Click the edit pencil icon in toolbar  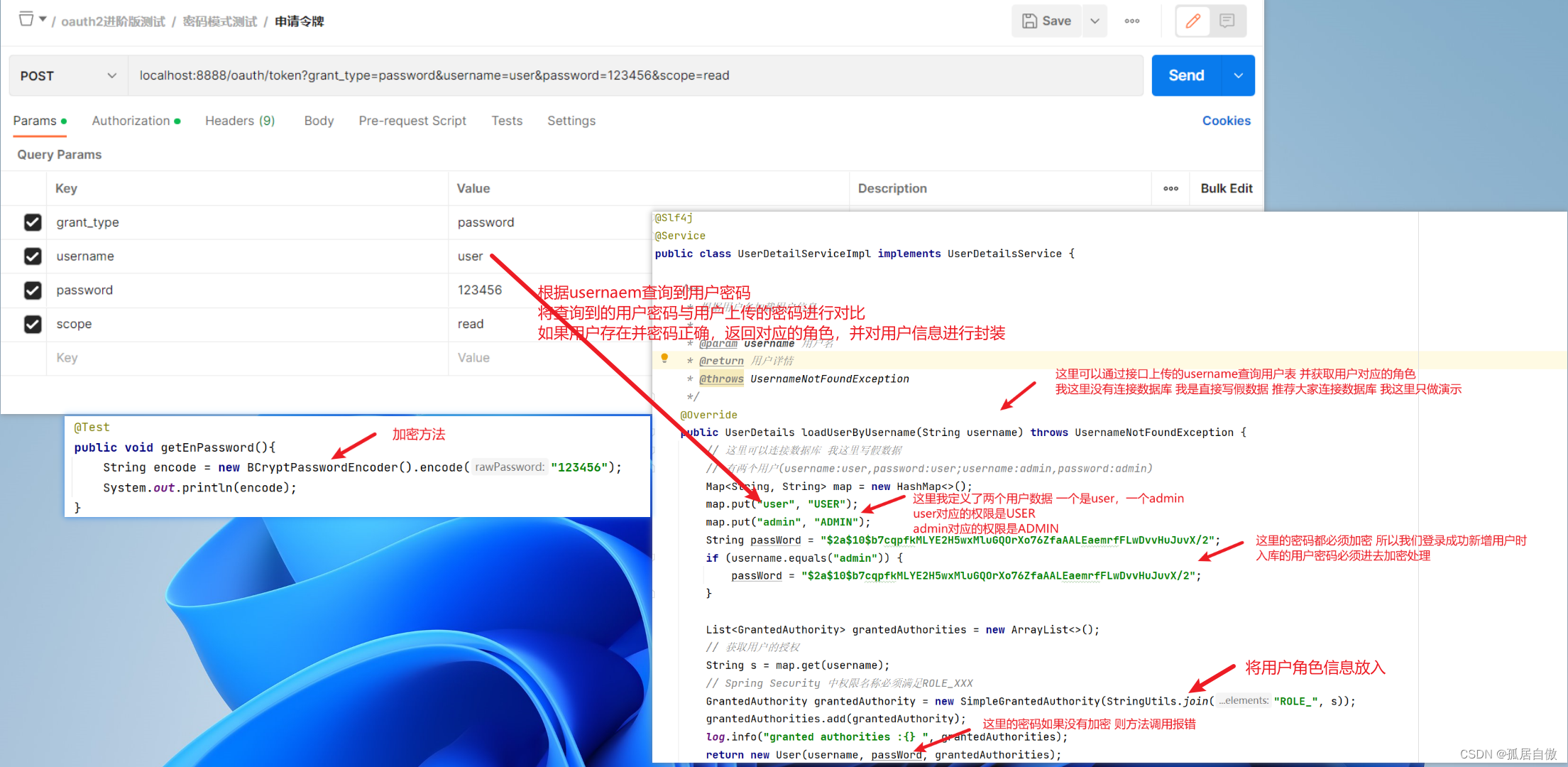(1193, 20)
